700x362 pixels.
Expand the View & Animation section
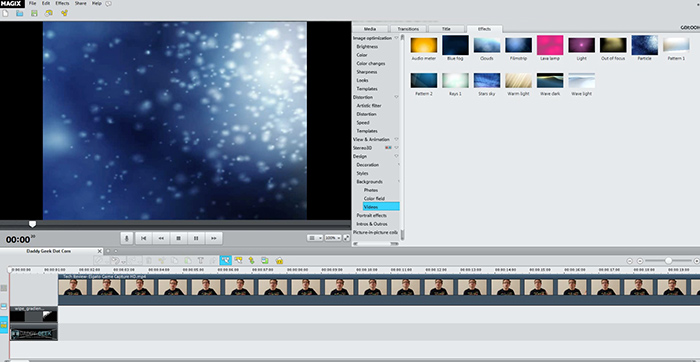pyautogui.click(x=396, y=139)
